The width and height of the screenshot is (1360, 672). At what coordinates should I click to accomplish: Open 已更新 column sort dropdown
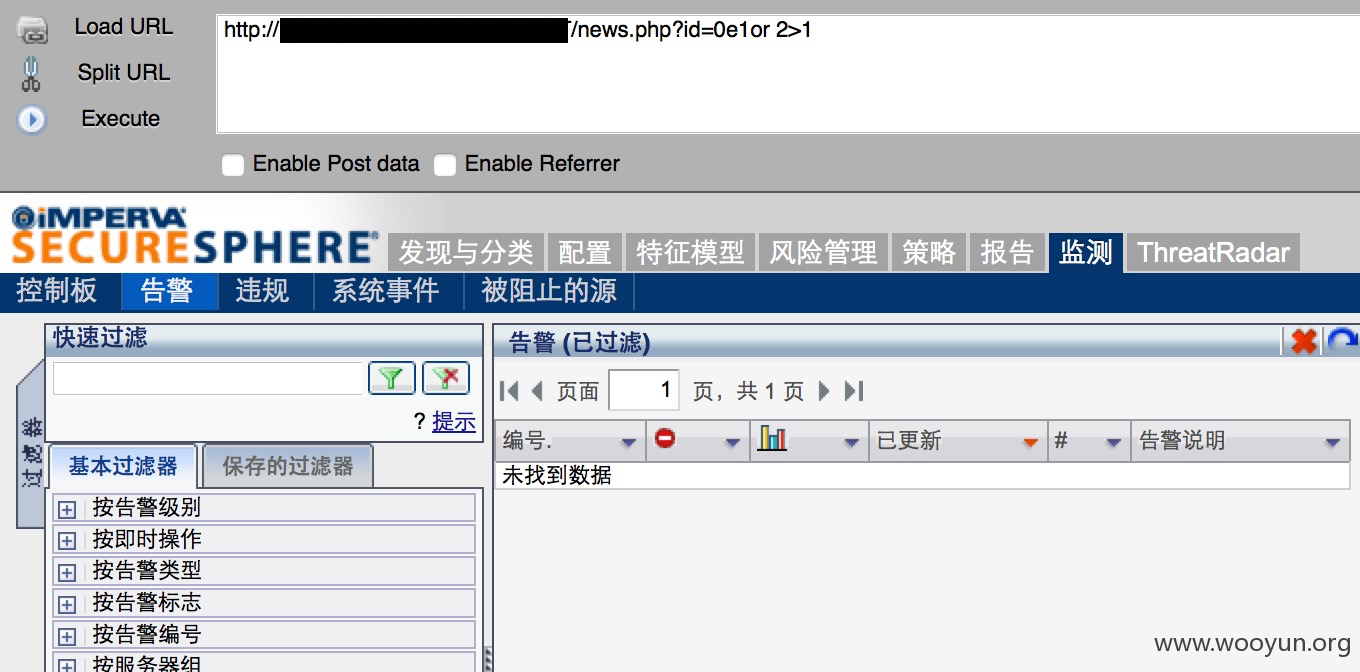[1030, 443]
